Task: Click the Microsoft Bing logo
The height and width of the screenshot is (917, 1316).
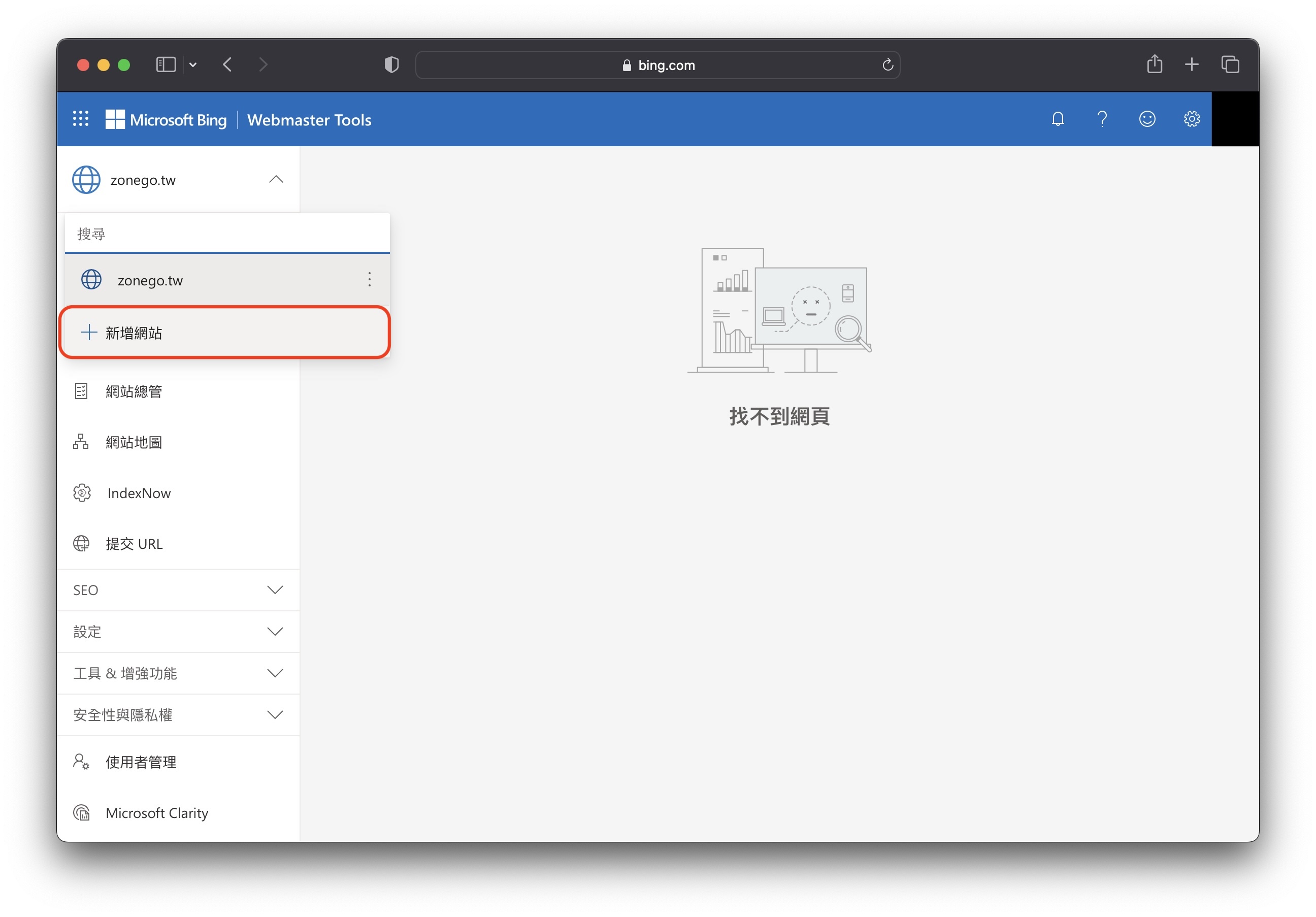Action: (x=166, y=119)
